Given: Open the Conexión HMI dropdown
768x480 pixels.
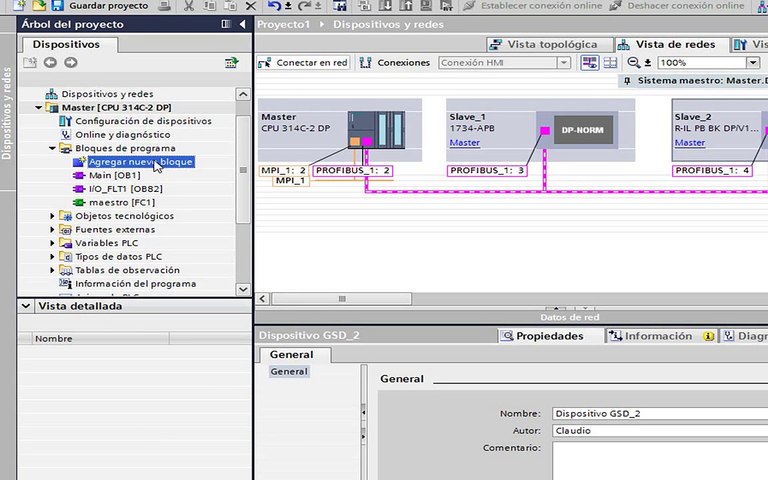Looking at the screenshot, I should (x=564, y=63).
